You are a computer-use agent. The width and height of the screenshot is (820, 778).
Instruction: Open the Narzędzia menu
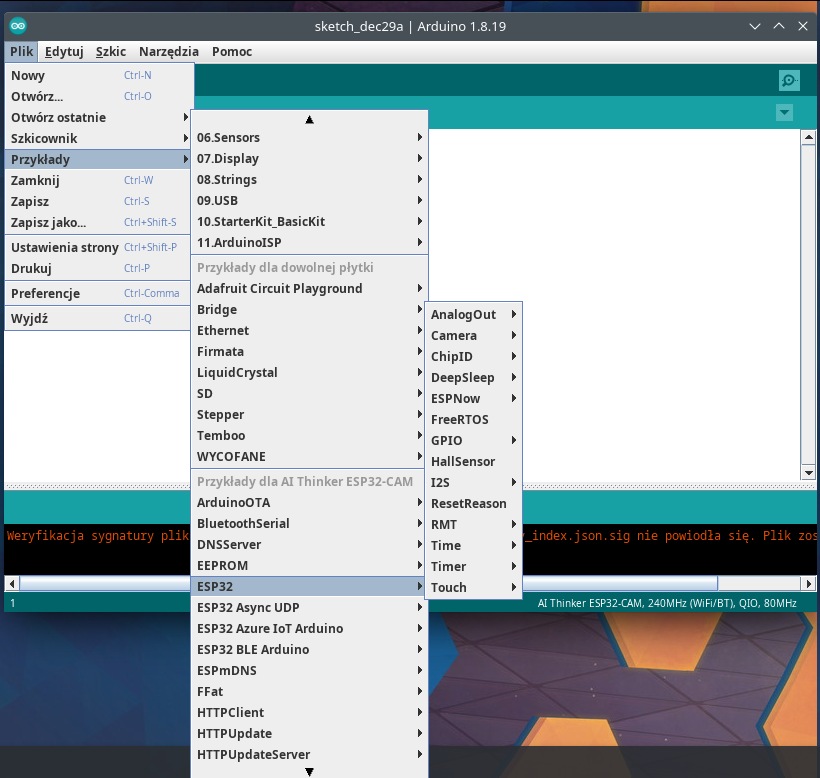pos(168,52)
